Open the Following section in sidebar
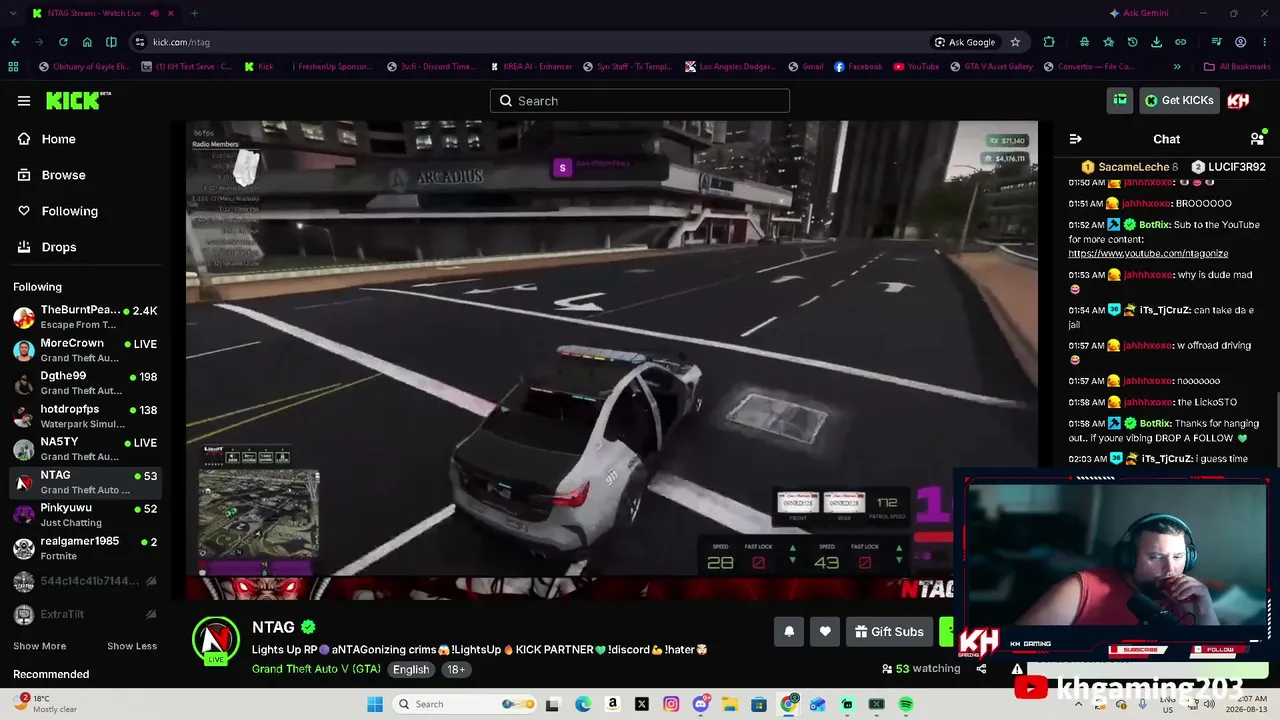 tap(58, 211)
